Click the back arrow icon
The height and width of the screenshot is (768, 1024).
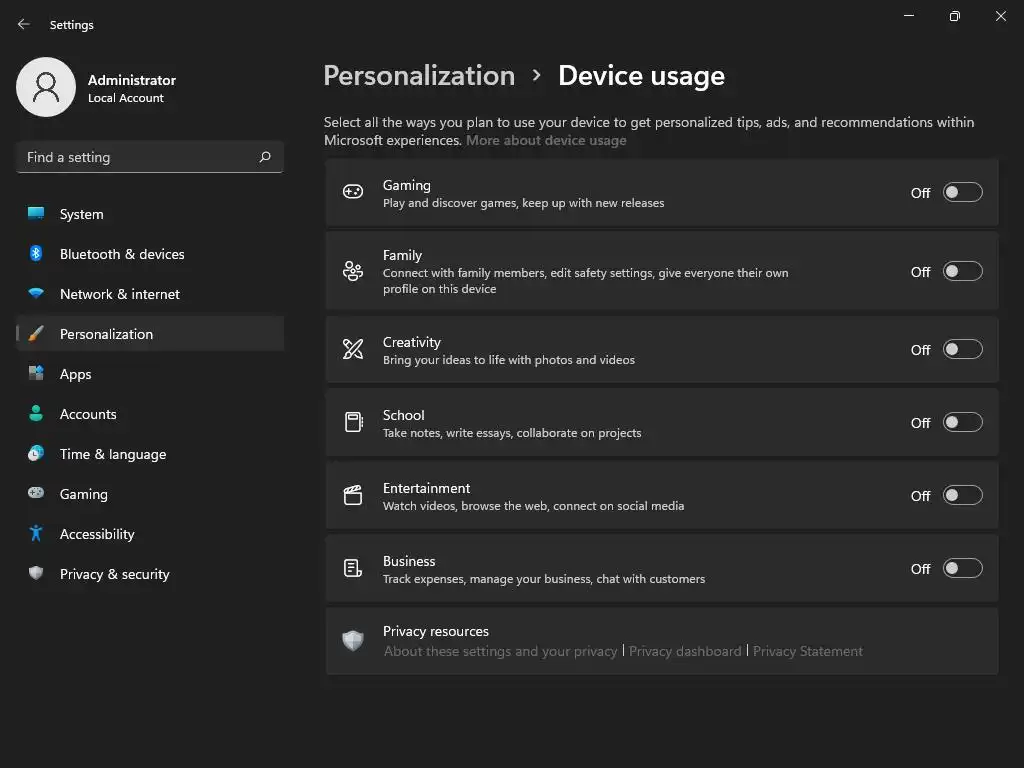point(24,24)
